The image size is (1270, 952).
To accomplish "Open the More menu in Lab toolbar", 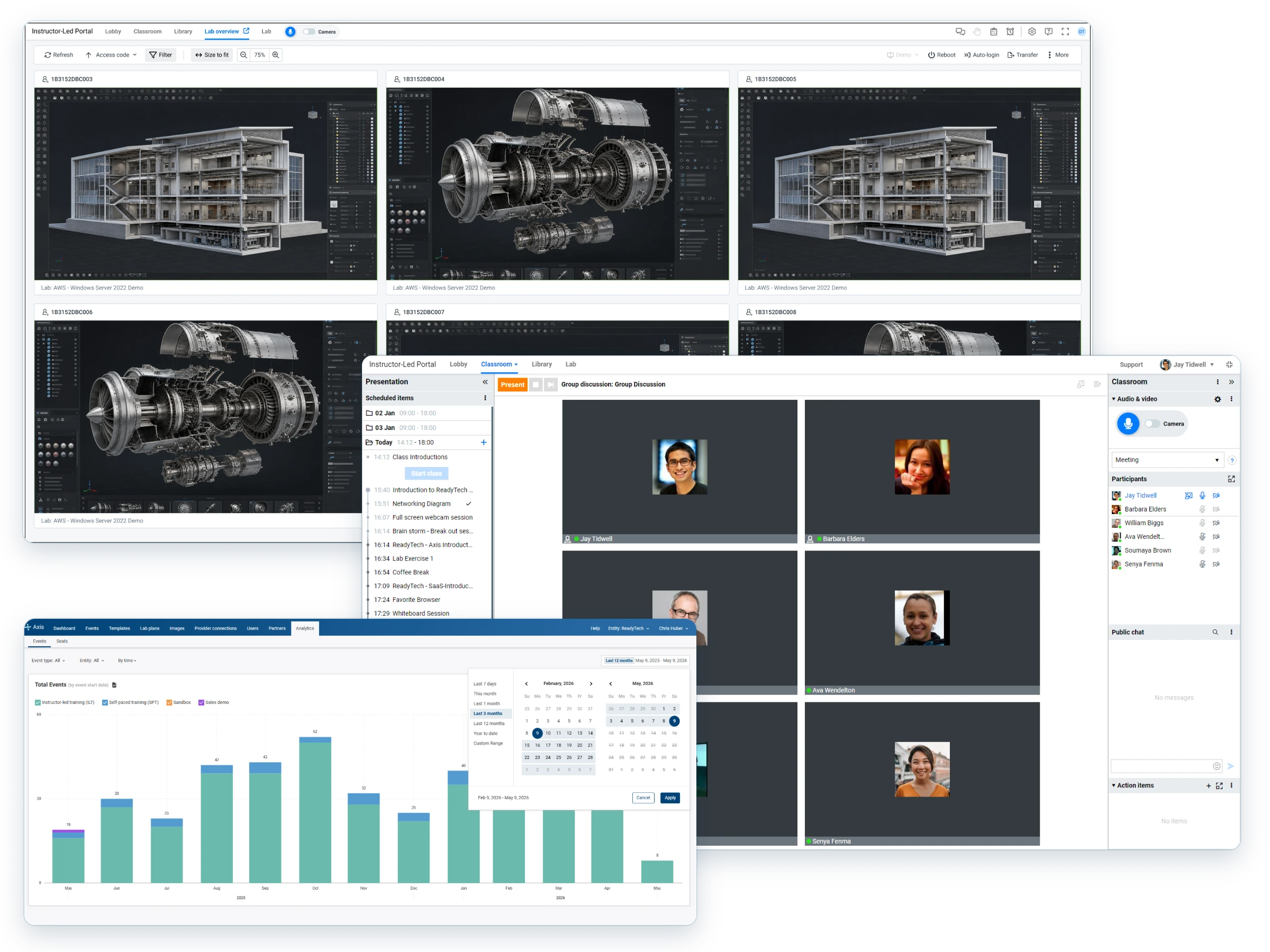I will click(x=1058, y=55).
